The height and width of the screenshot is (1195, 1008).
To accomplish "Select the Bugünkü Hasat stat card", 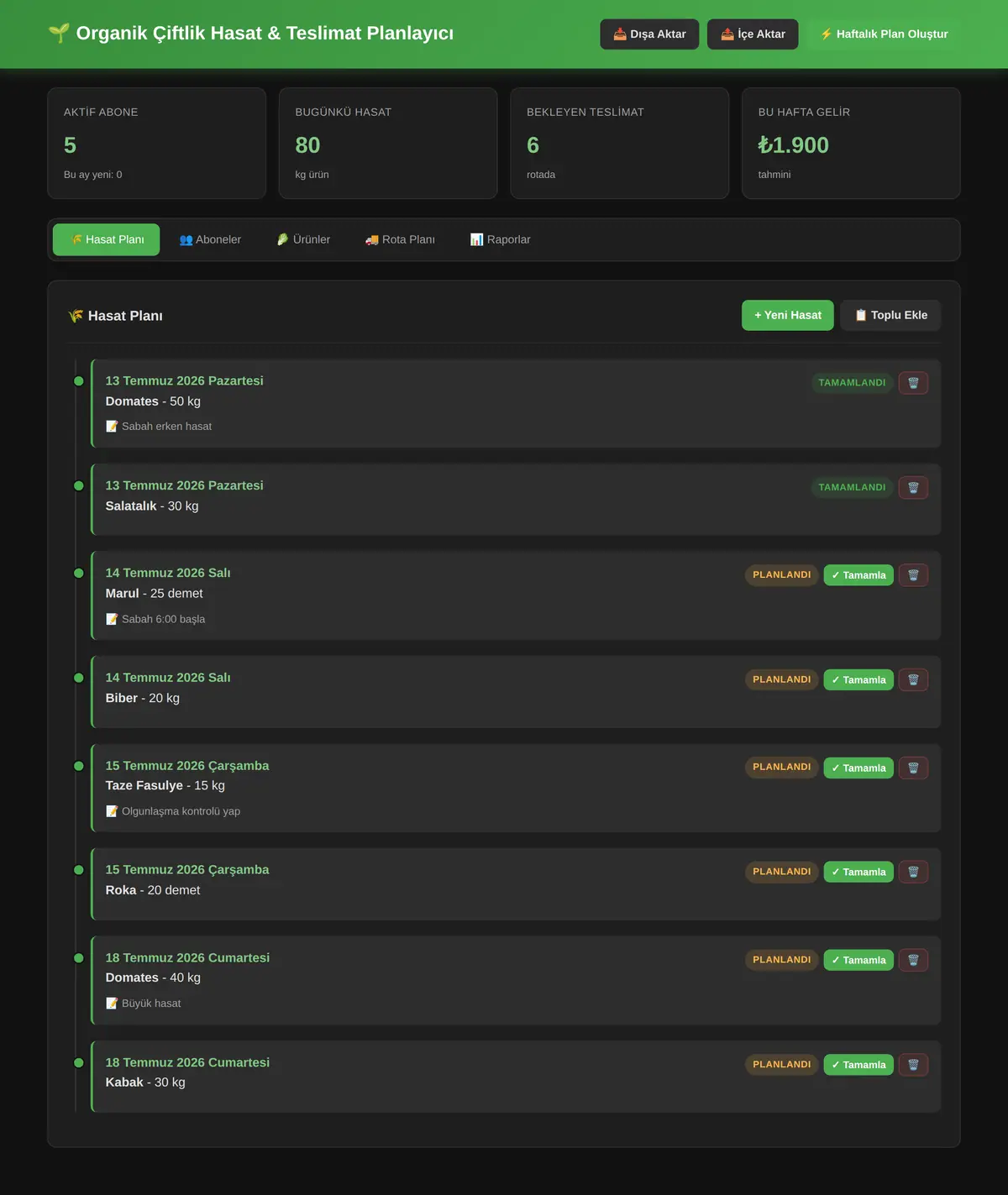I will [x=388, y=144].
